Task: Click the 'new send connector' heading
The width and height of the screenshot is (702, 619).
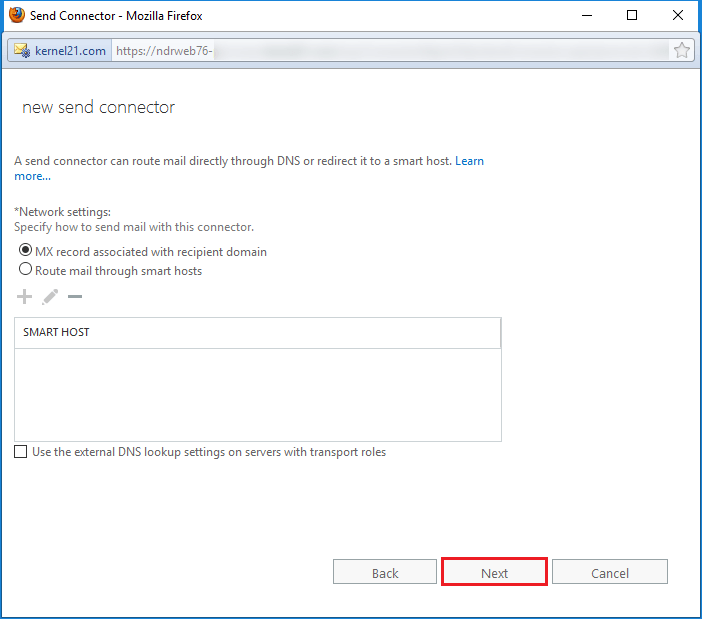Action: tap(98, 107)
